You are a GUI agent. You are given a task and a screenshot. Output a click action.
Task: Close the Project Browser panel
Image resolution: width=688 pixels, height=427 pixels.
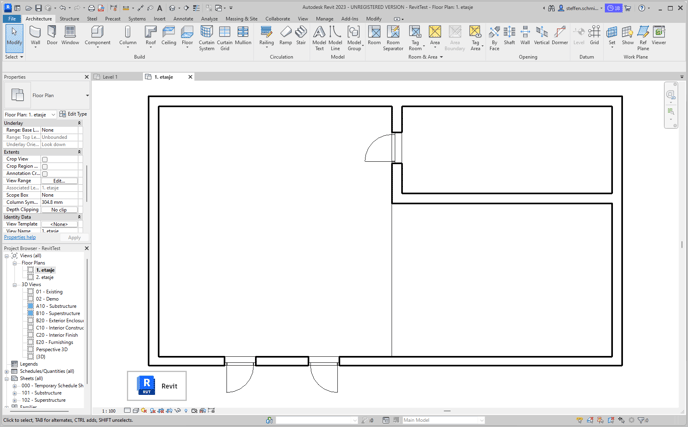click(x=86, y=248)
